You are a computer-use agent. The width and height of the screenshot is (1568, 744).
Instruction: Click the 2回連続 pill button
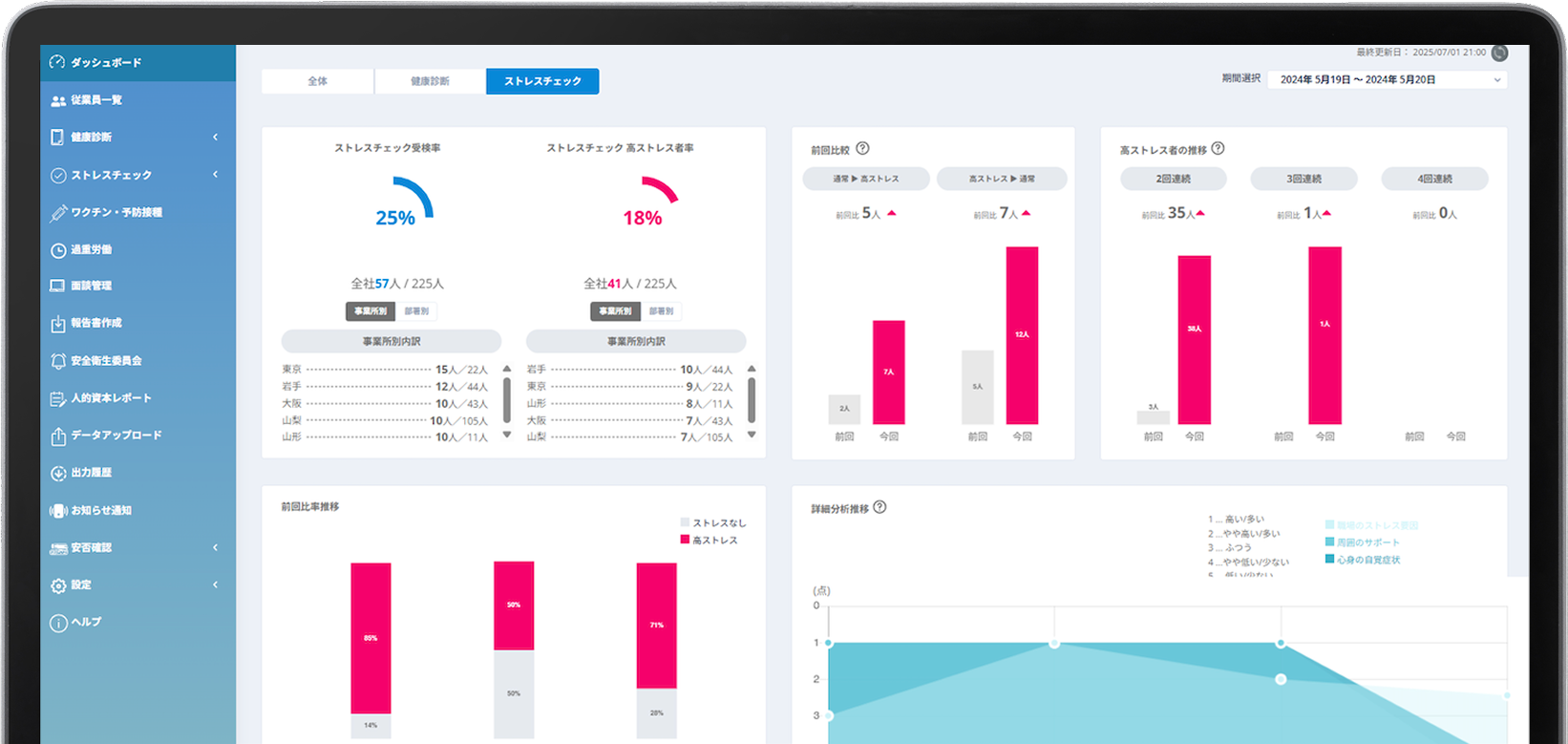point(1174,179)
